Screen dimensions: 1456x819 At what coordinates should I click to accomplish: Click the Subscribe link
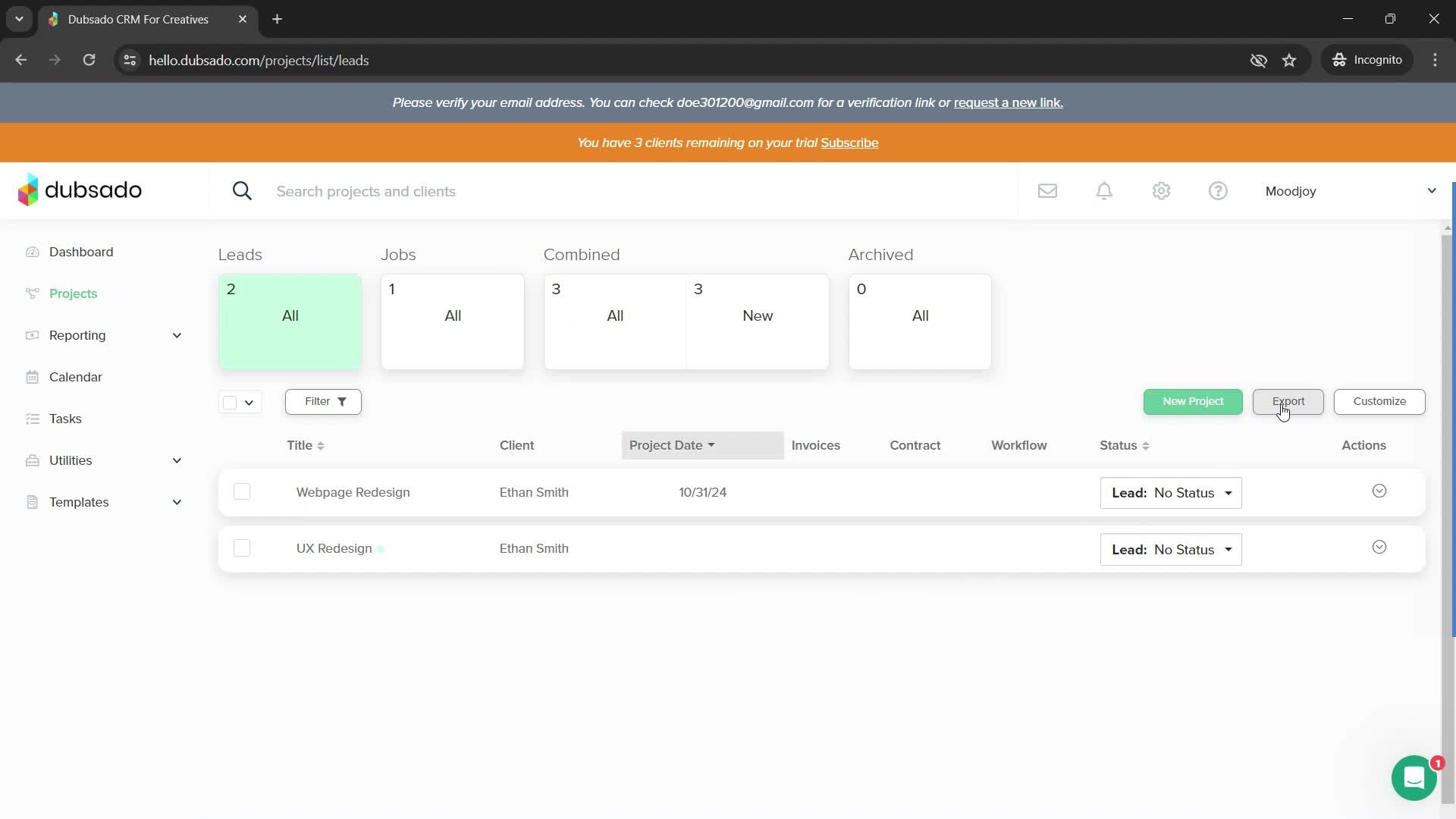(849, 143)
